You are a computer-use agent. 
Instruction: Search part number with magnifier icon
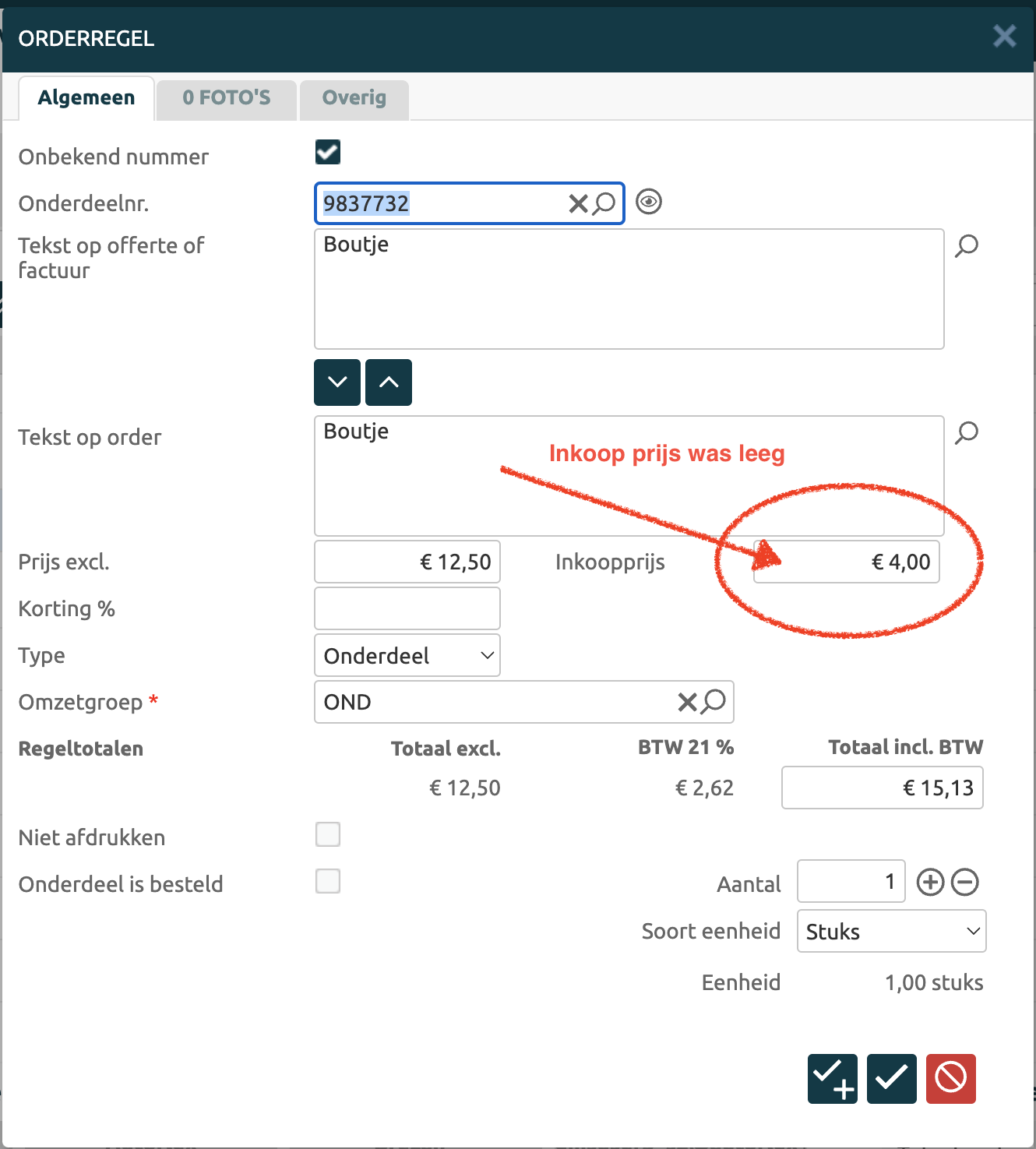pyautogui.click(x=604, y=204)
